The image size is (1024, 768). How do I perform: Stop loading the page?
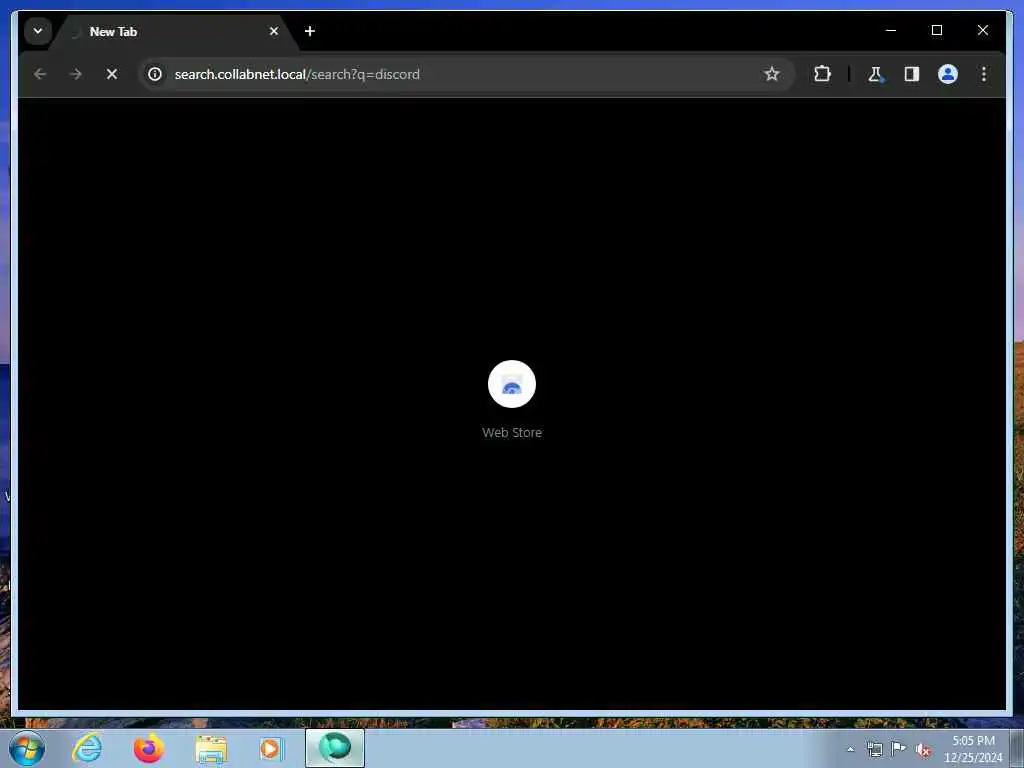(112, 74)
